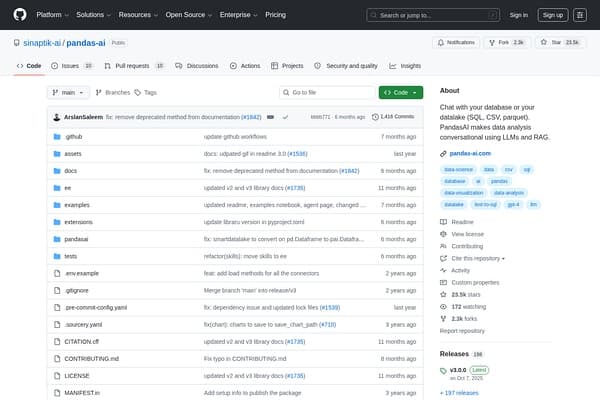Screen dimensions: 600x400
Task: Open the tests folder
Action: coord(70,256)
